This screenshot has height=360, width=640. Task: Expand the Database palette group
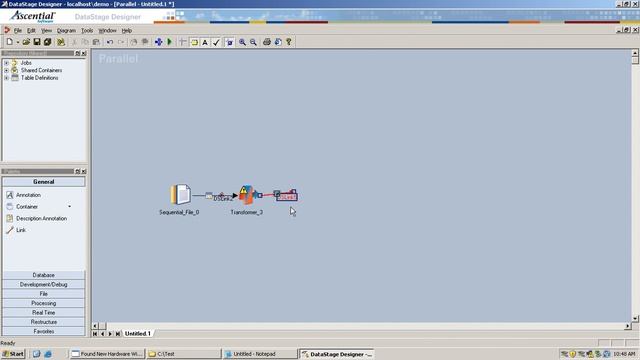click(44, 276)
